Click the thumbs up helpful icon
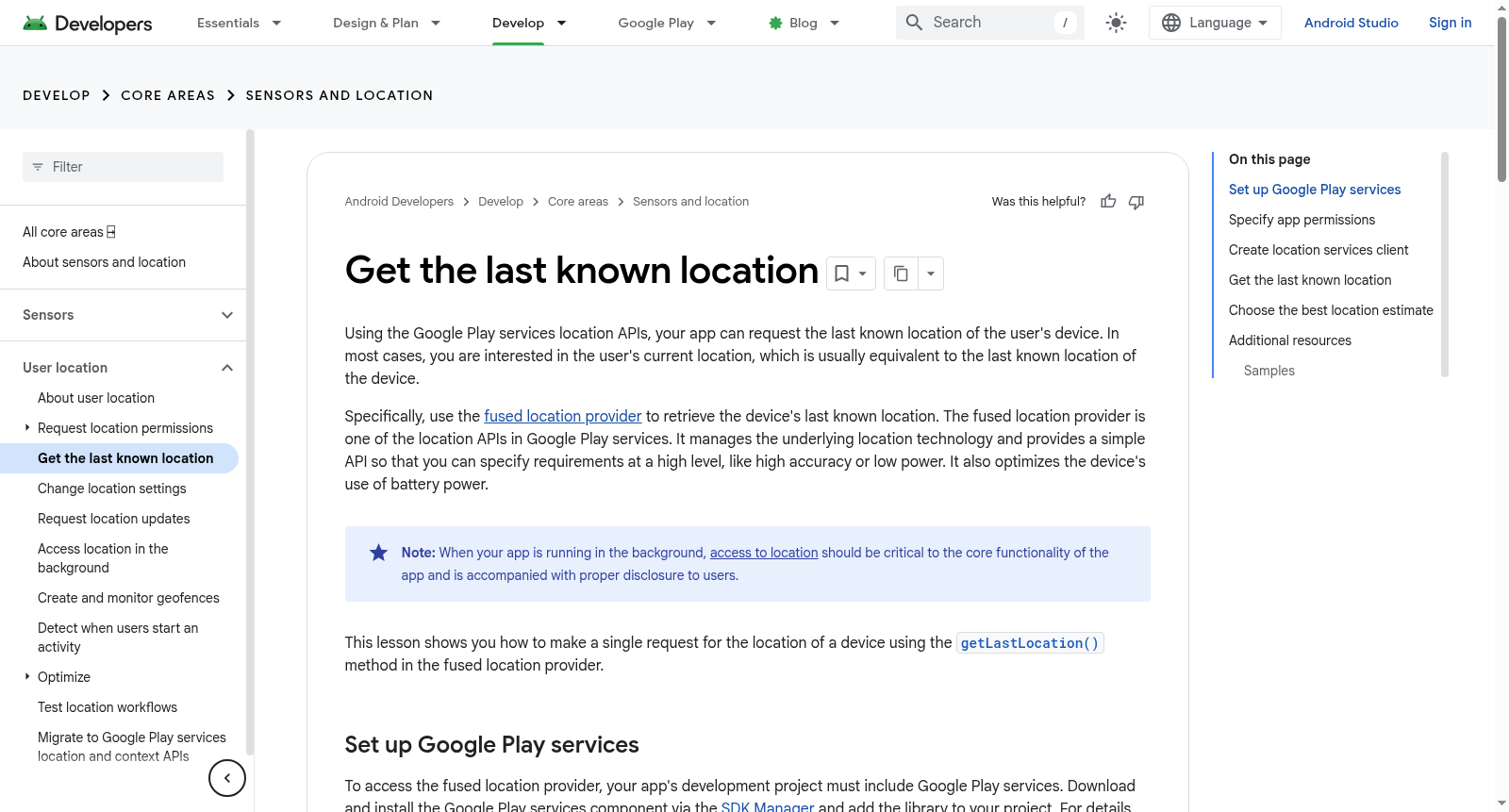 (1108, 202)
